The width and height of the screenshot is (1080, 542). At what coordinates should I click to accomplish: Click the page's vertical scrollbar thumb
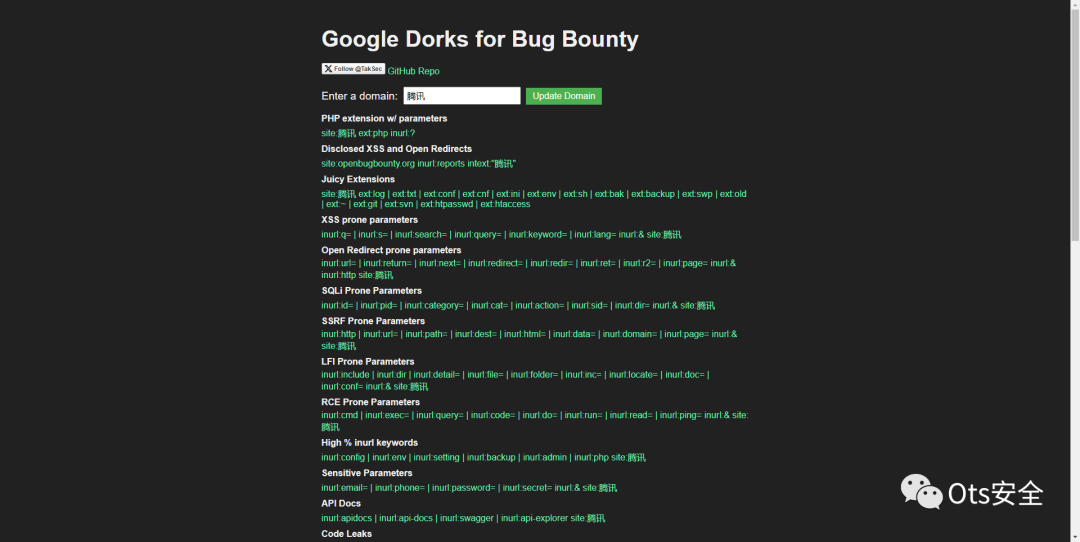[x=1074, y=124]
